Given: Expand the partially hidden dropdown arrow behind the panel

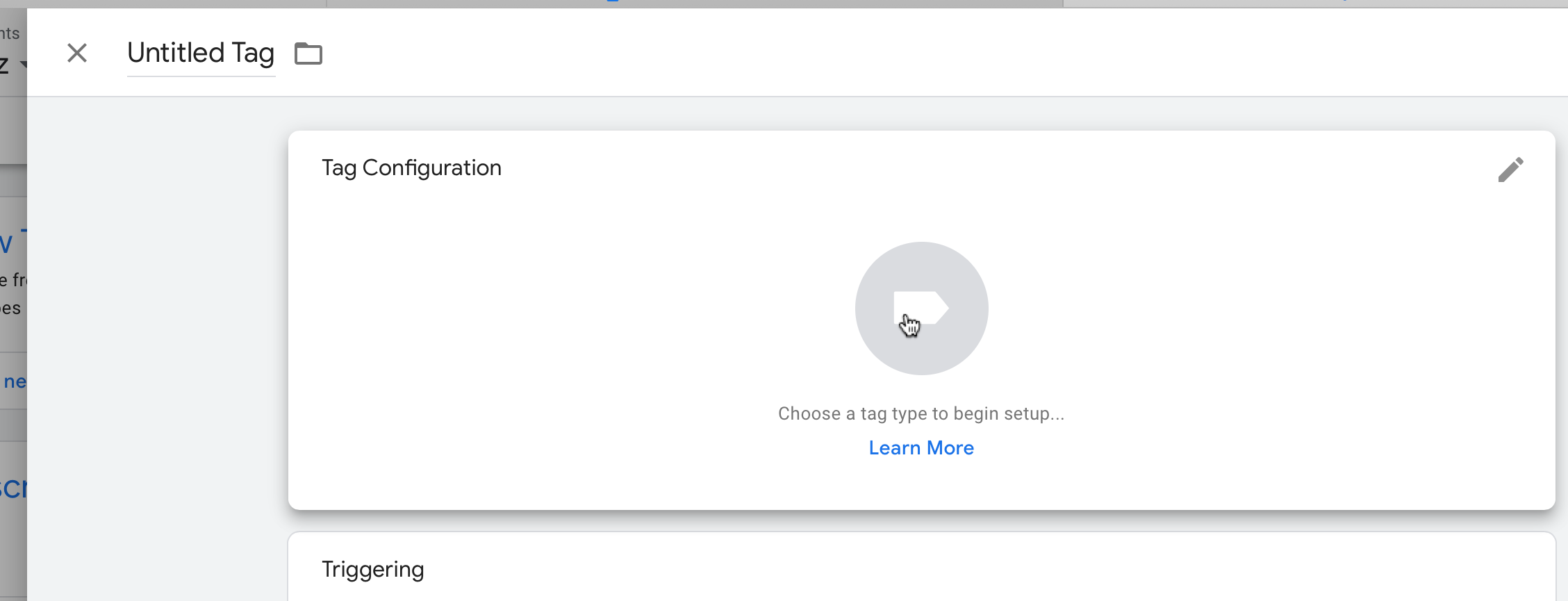Looking at the screenshot, I should pos(24,65).
